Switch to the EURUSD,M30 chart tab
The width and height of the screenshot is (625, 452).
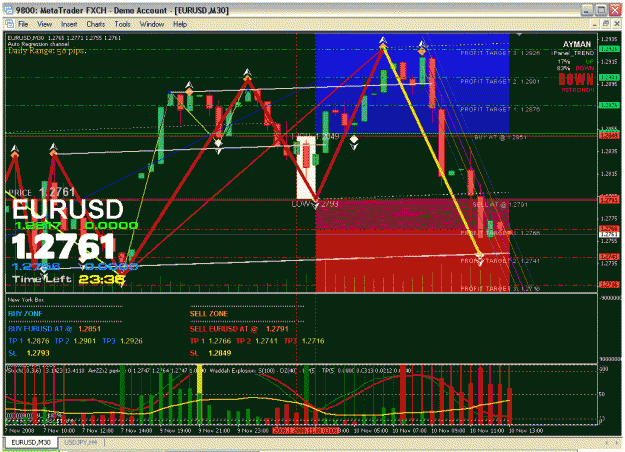(31, 442)
